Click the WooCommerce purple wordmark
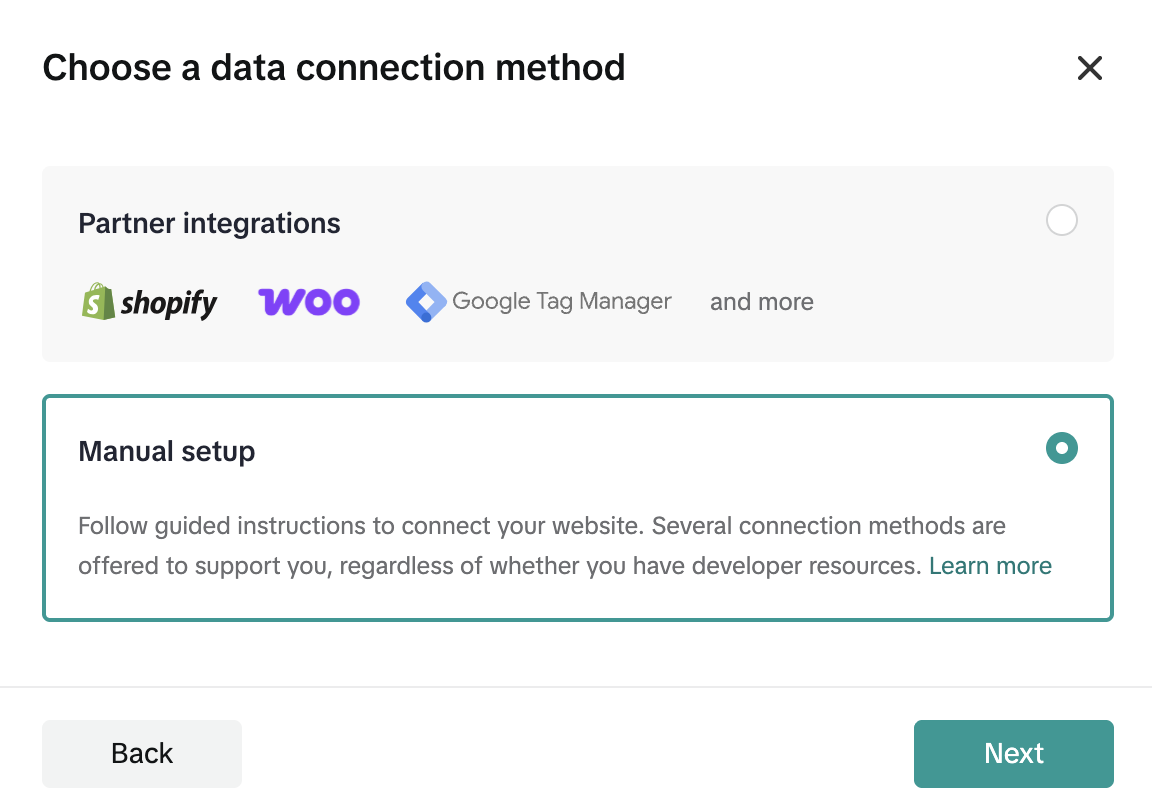Viewport: 1152px width, 812px height. 308,301
